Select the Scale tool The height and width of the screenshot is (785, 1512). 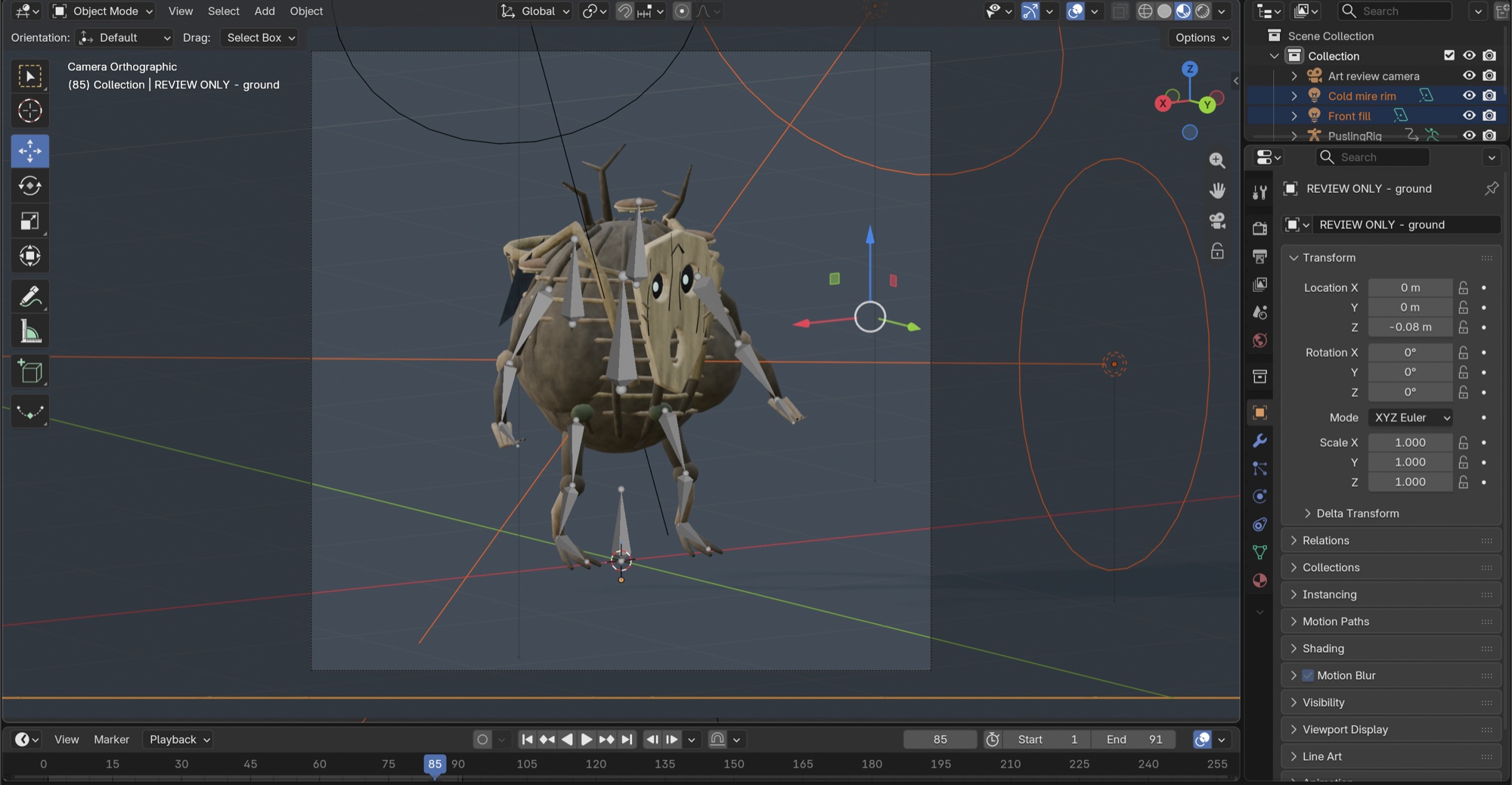(x=30, y=221)
